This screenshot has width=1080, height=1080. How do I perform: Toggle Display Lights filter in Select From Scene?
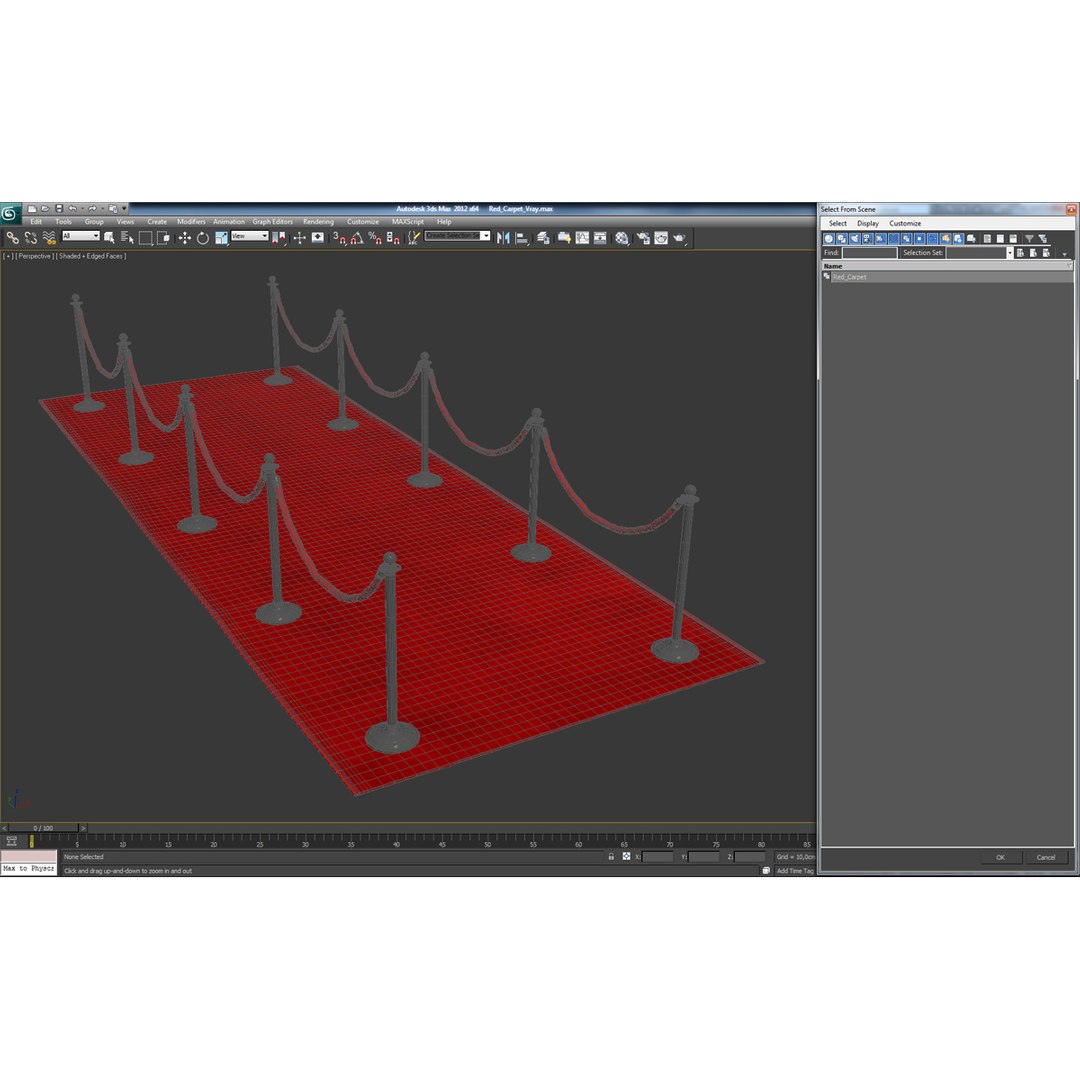855,238
